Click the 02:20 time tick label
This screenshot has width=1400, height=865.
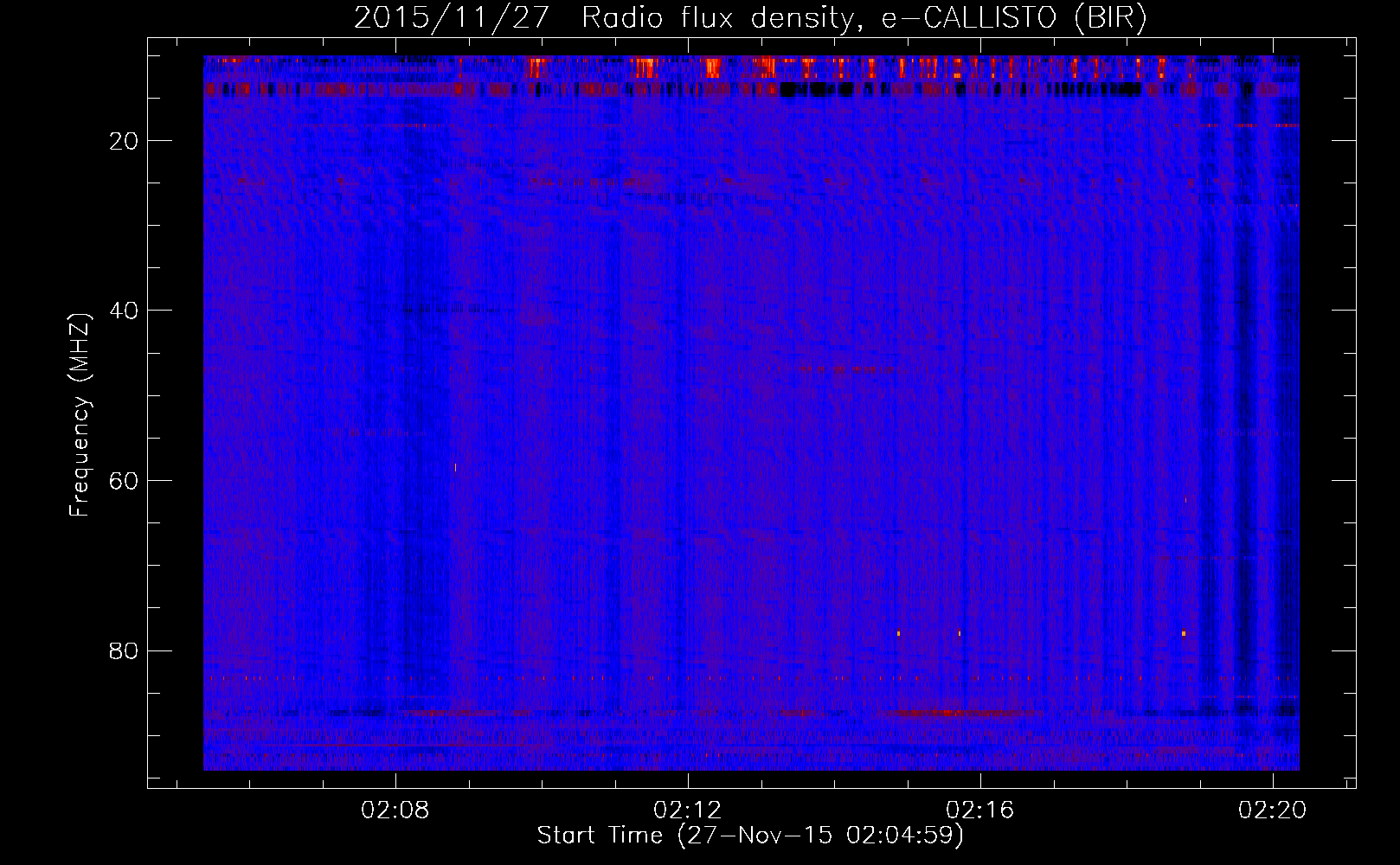pos(1273,811)
